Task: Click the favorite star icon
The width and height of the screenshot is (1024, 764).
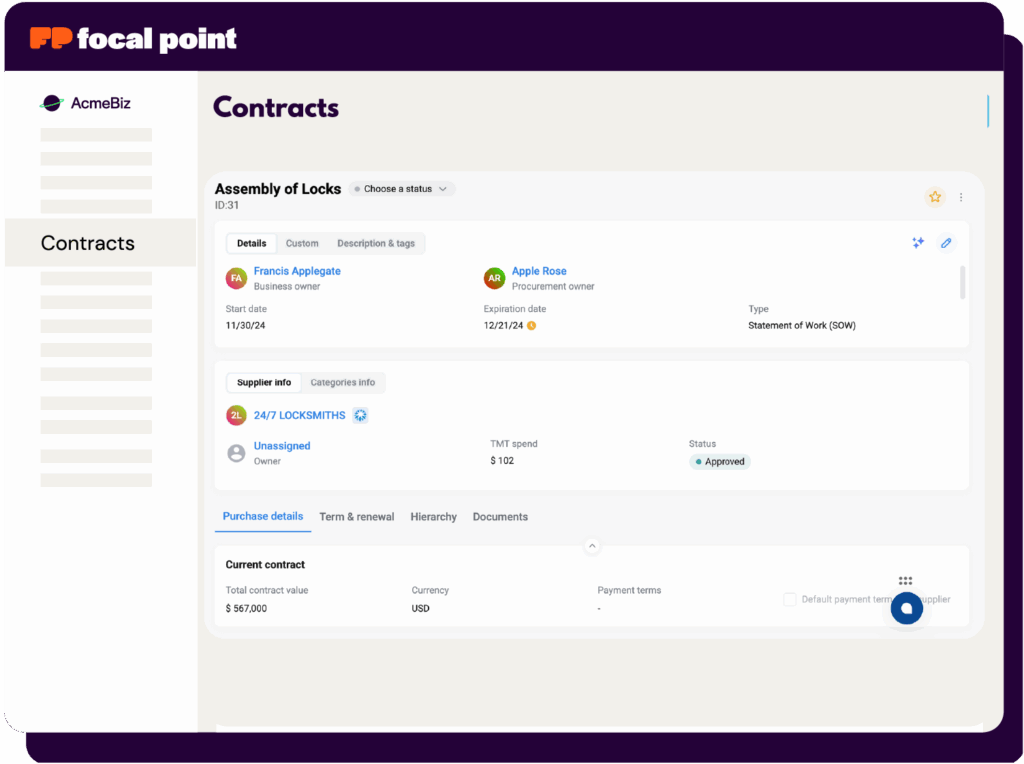Action: coord(935,197)
